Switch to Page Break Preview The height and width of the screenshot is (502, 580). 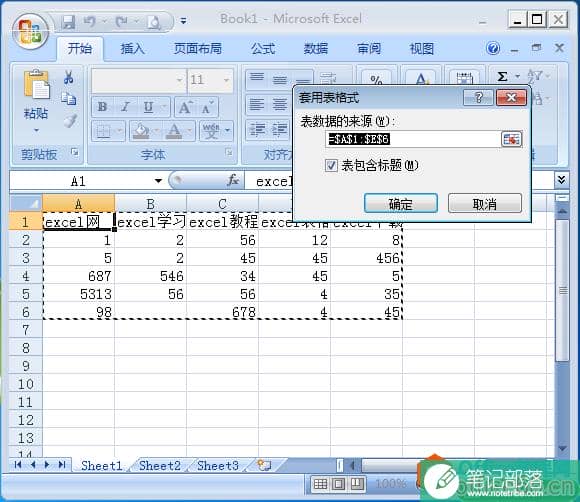point(357,484)
